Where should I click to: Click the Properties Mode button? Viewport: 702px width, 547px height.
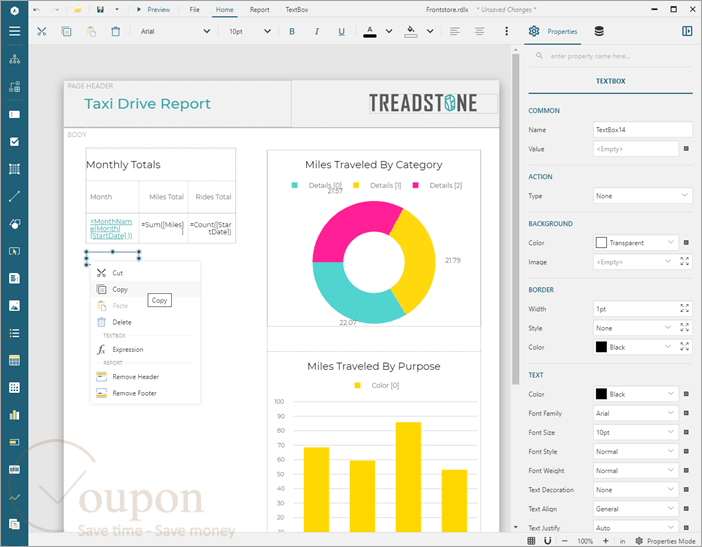[x=665, y=541]
